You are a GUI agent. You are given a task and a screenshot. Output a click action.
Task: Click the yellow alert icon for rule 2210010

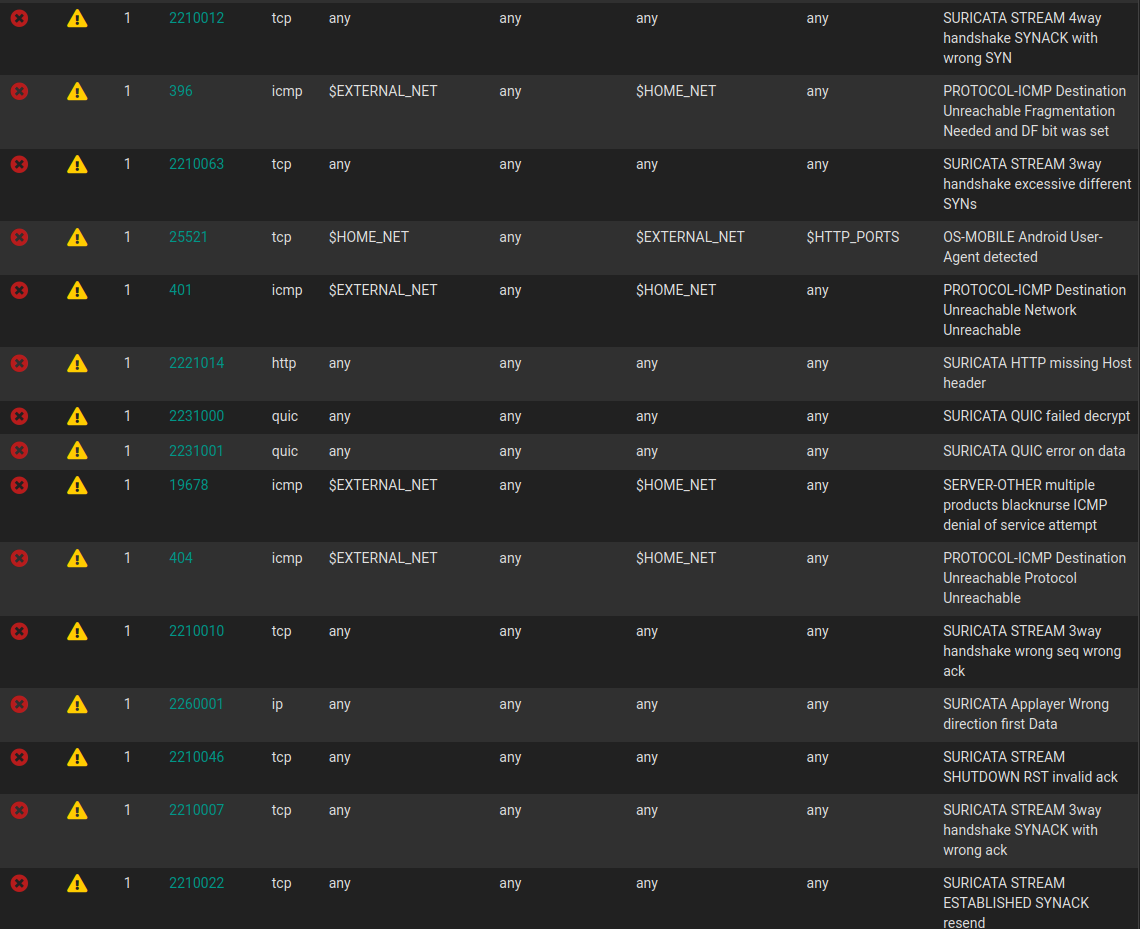point(77,631)
